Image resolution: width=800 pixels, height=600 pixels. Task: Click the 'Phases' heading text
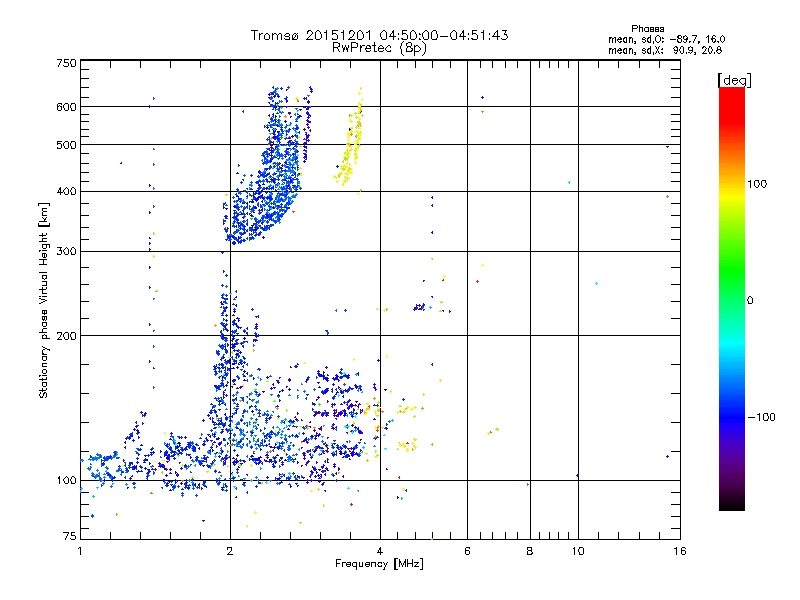click(647, 29)
